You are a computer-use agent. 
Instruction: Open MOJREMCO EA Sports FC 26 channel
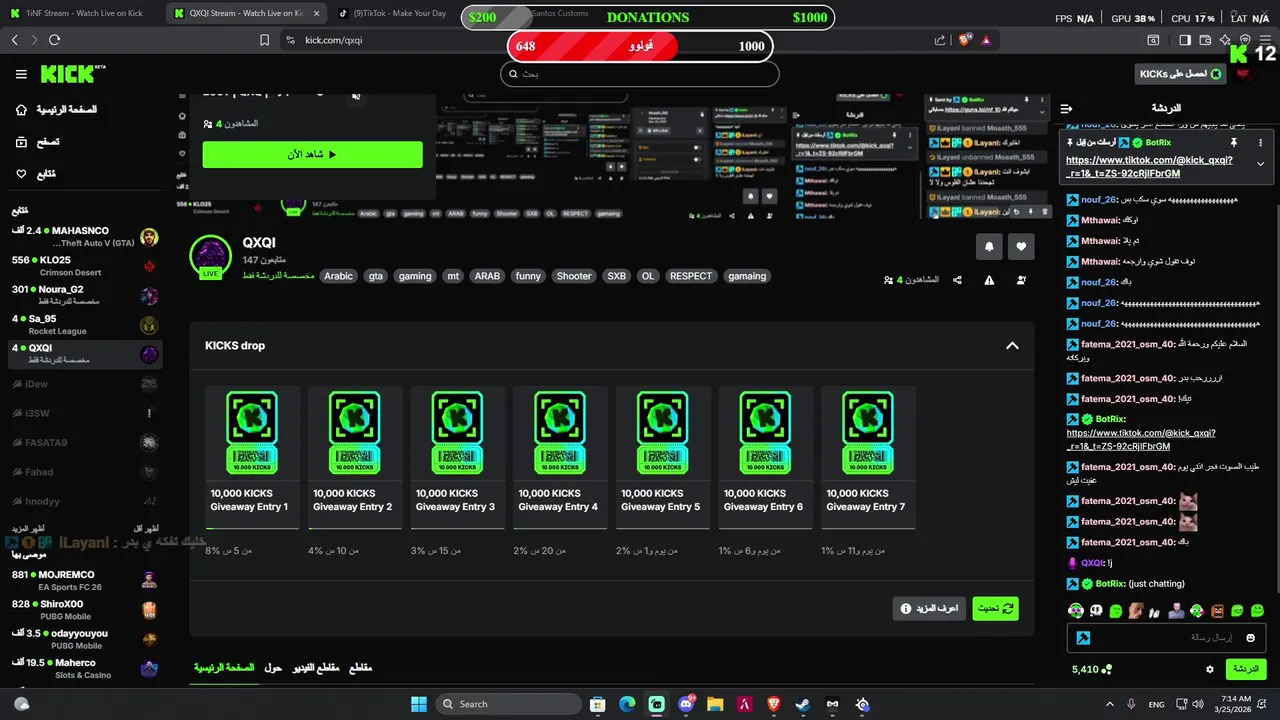point(85,581)
